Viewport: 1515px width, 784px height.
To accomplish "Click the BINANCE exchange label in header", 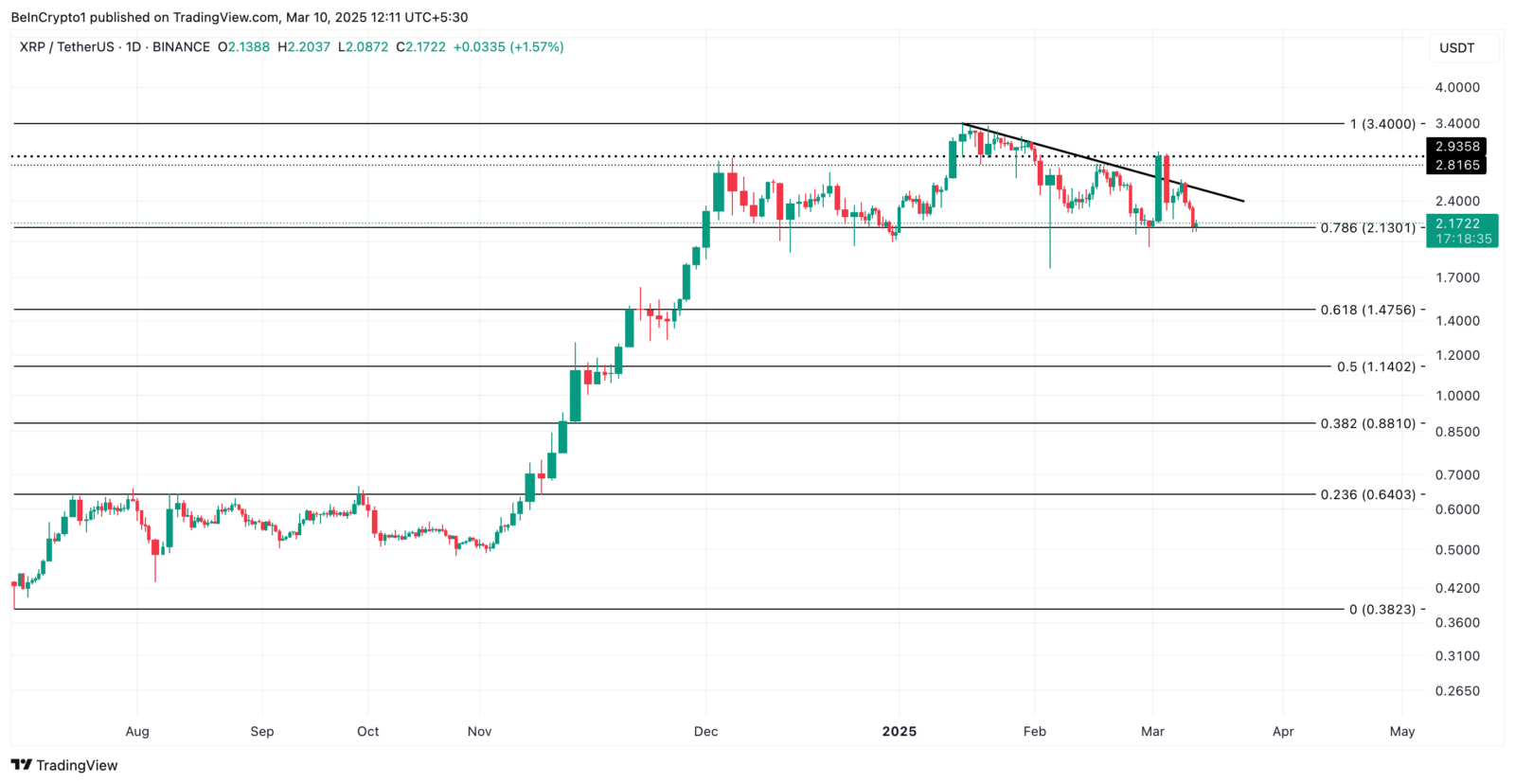I will (x=181, y=46).
